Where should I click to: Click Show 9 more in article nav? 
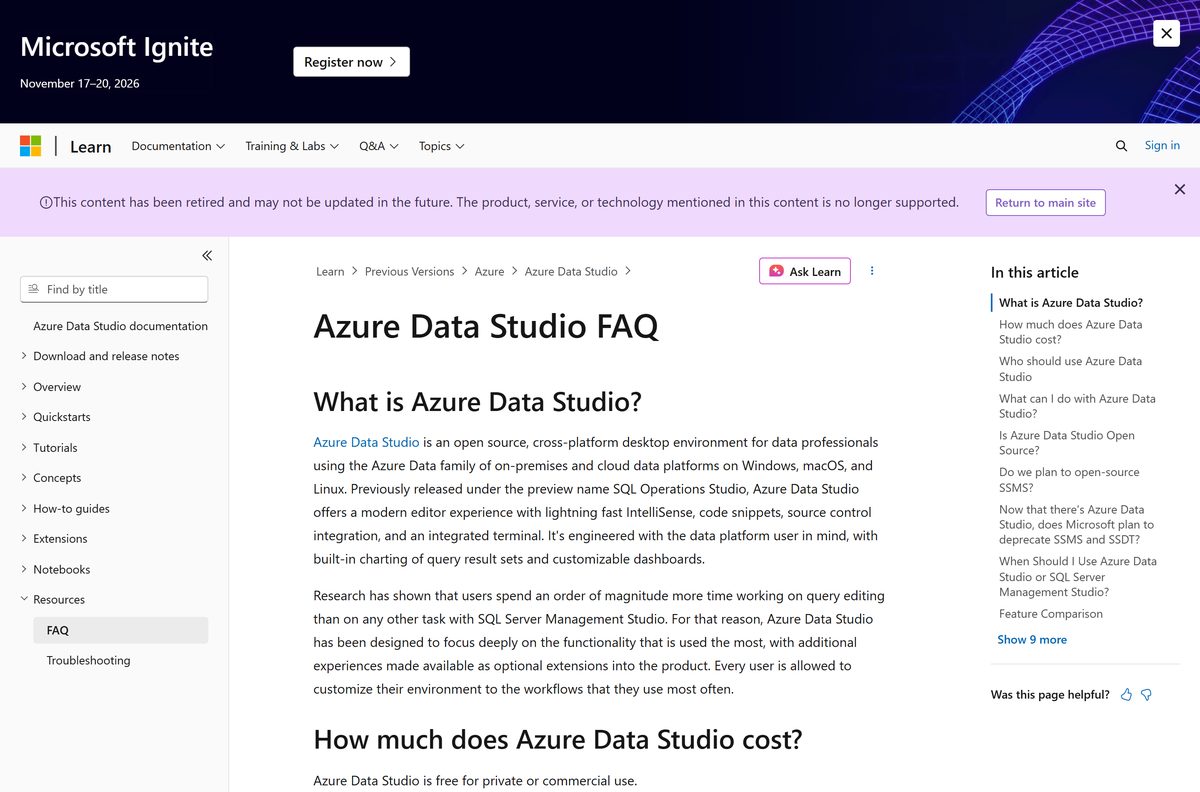(1032, 640)
